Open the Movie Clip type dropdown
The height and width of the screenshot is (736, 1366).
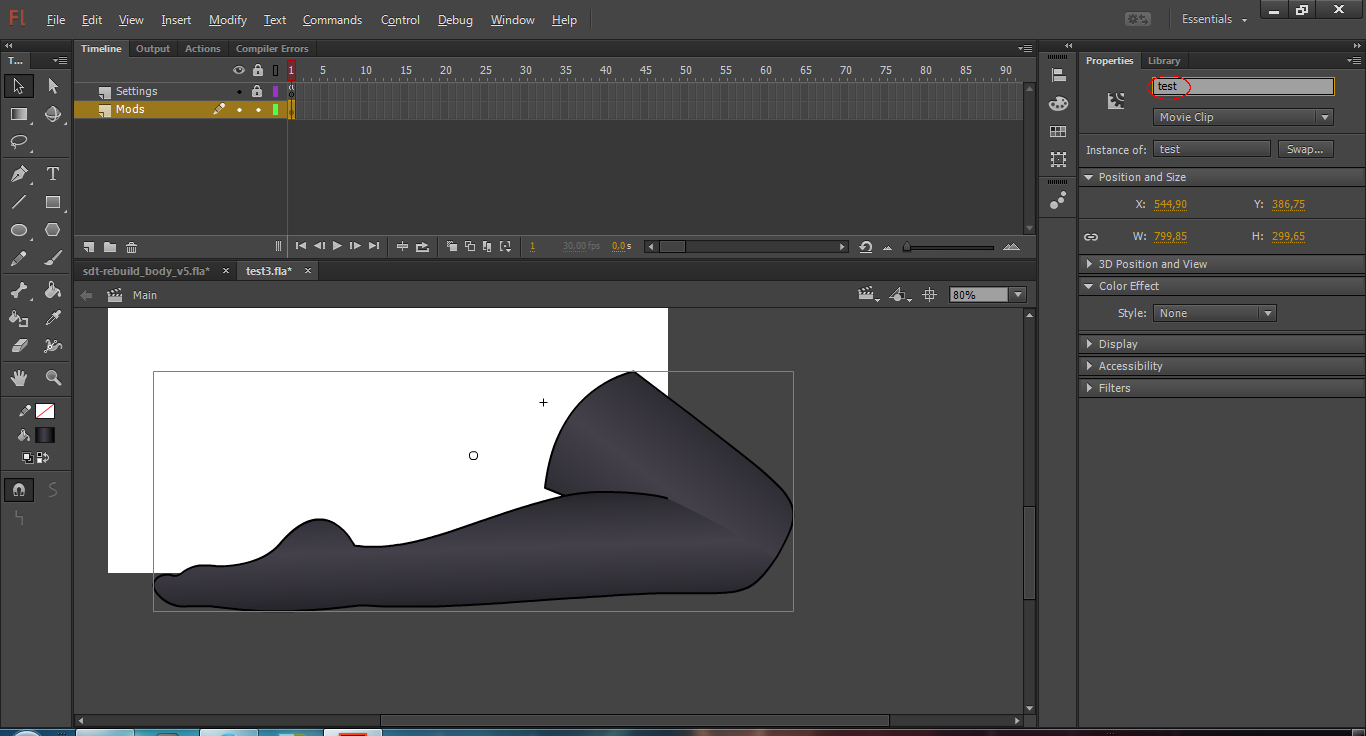point(1243,117)
